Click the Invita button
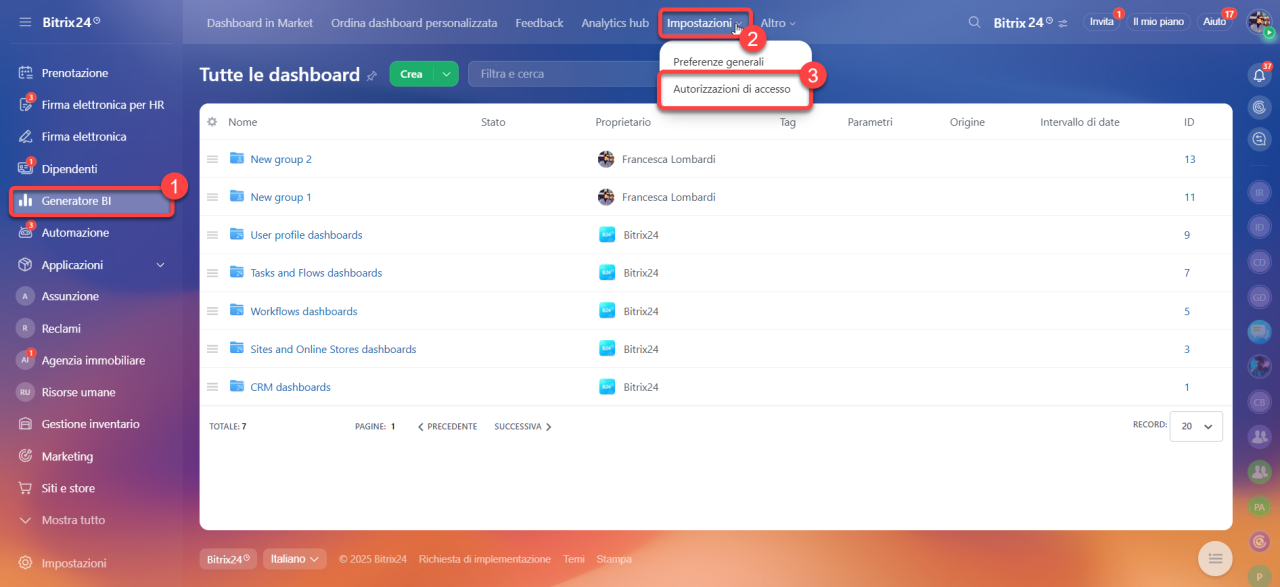1280x587 pixels. pyautogui.click(x=1101, y=22)
